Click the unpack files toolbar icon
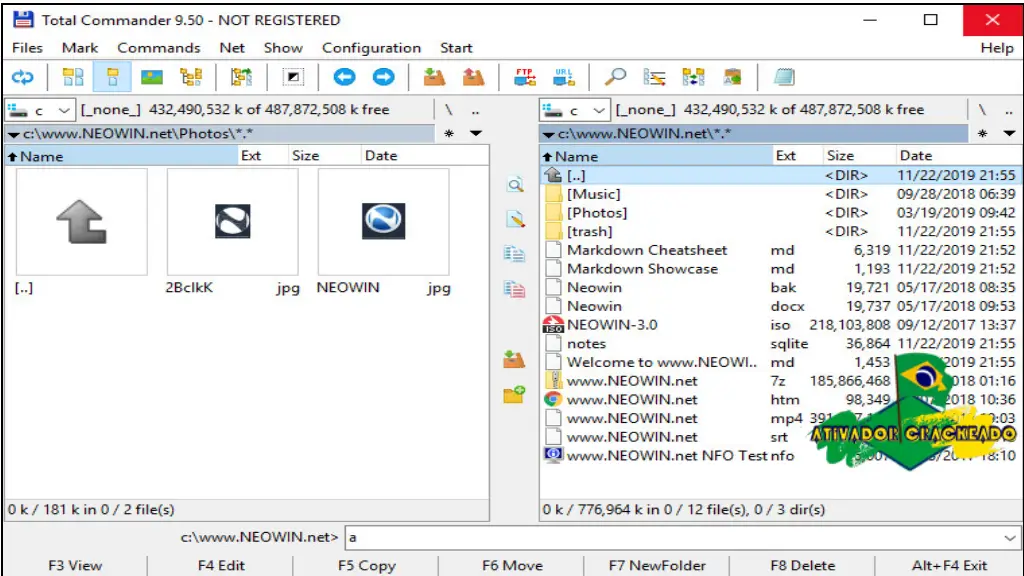The image size is (1024, 576). pyautogui.click(x=473, y=77)
